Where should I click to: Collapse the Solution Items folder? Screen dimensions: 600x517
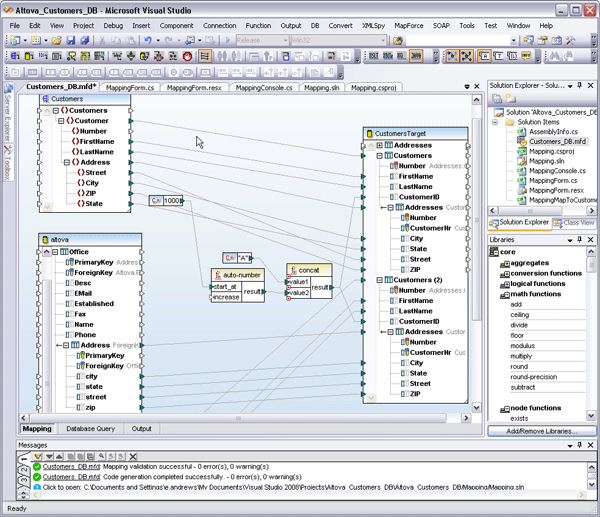(x=495, y=122)
